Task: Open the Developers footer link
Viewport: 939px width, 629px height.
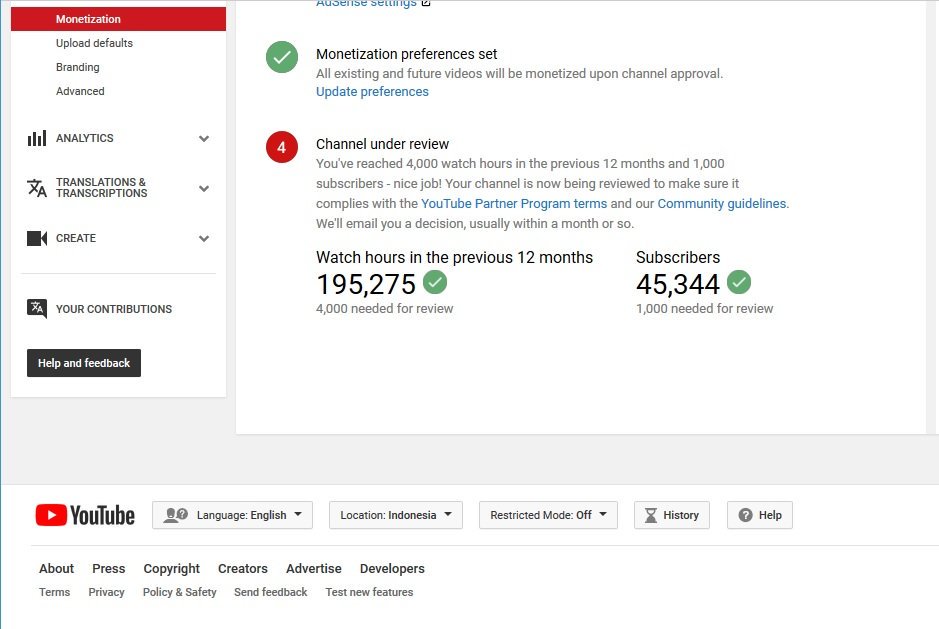Action: (x=392, y=568)
